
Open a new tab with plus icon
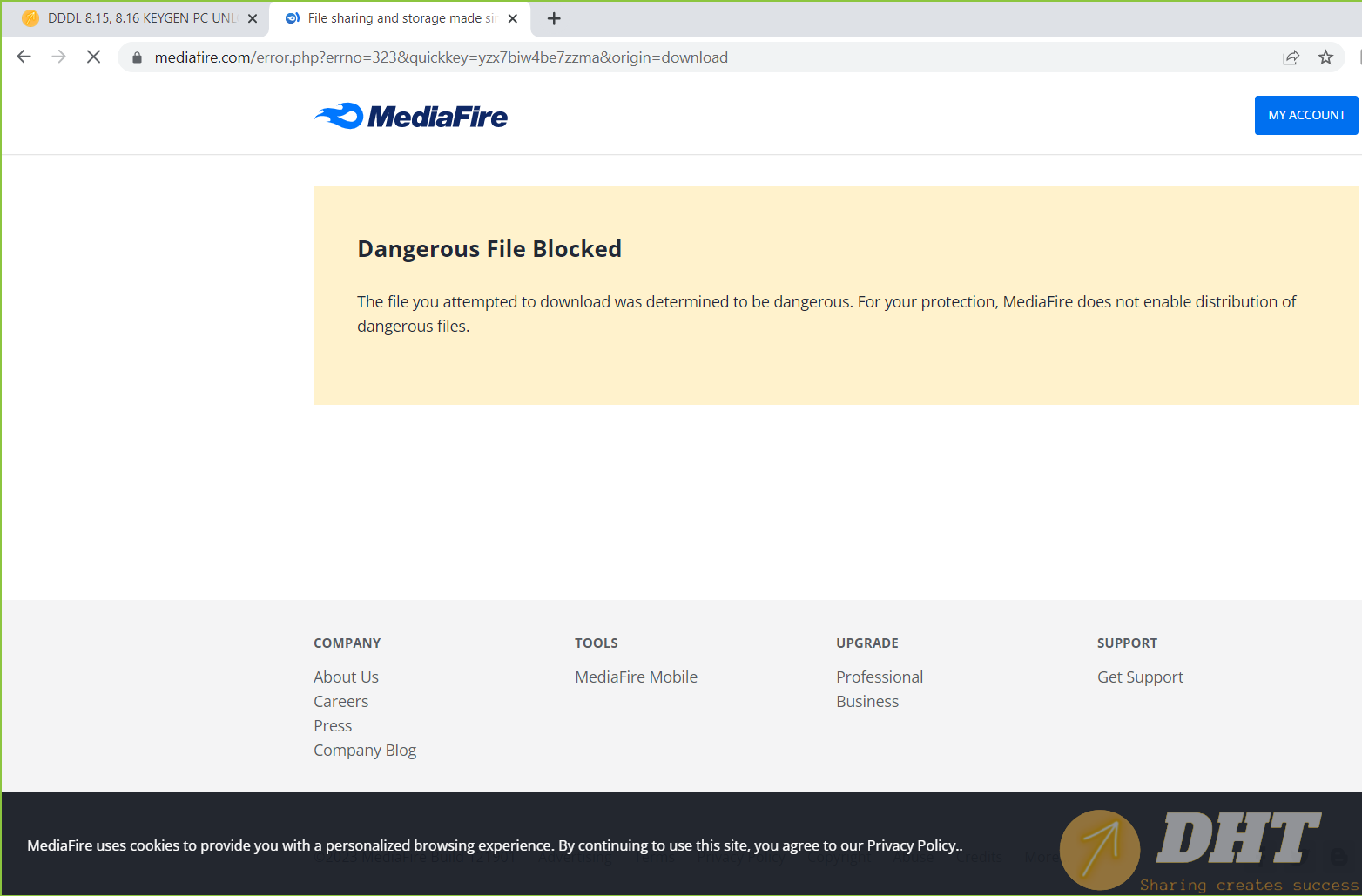click(x=554, y=18)
